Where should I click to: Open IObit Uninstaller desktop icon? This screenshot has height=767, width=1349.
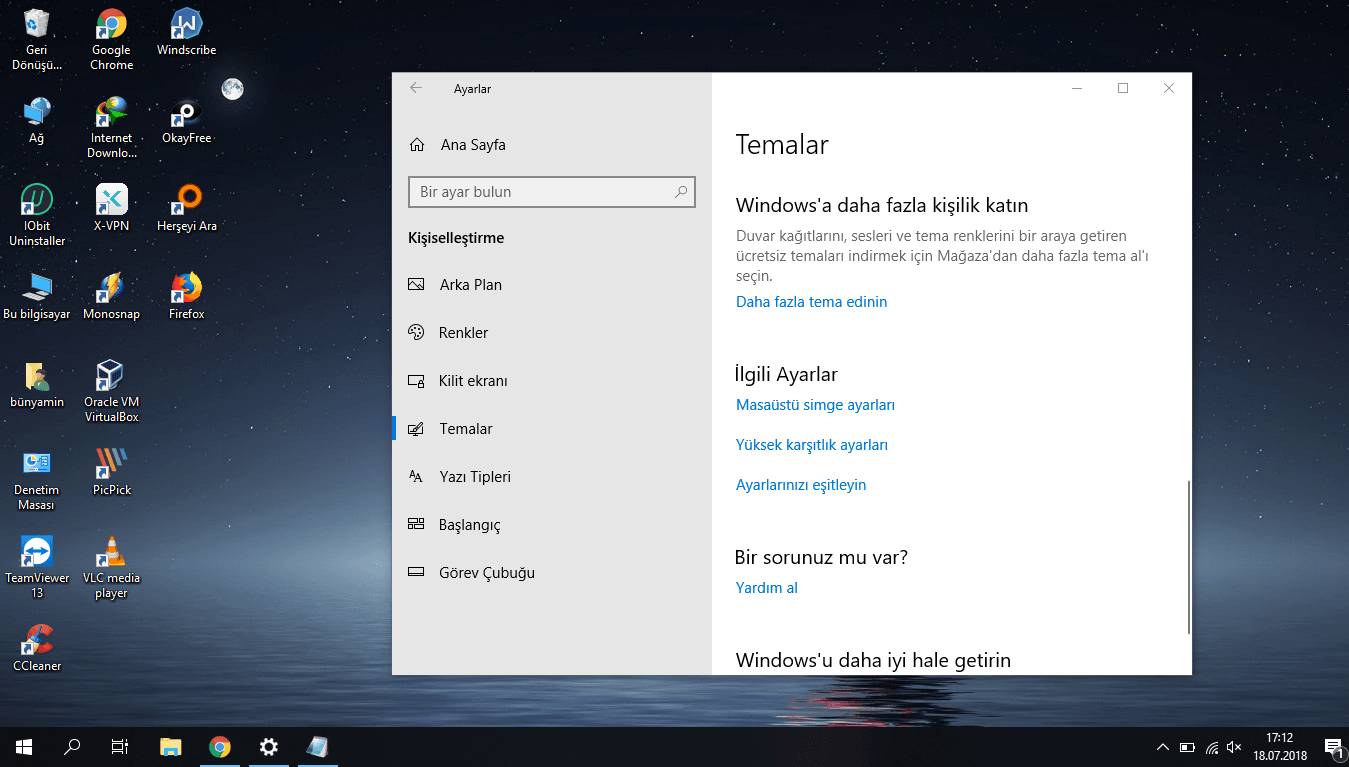point(37,215)
